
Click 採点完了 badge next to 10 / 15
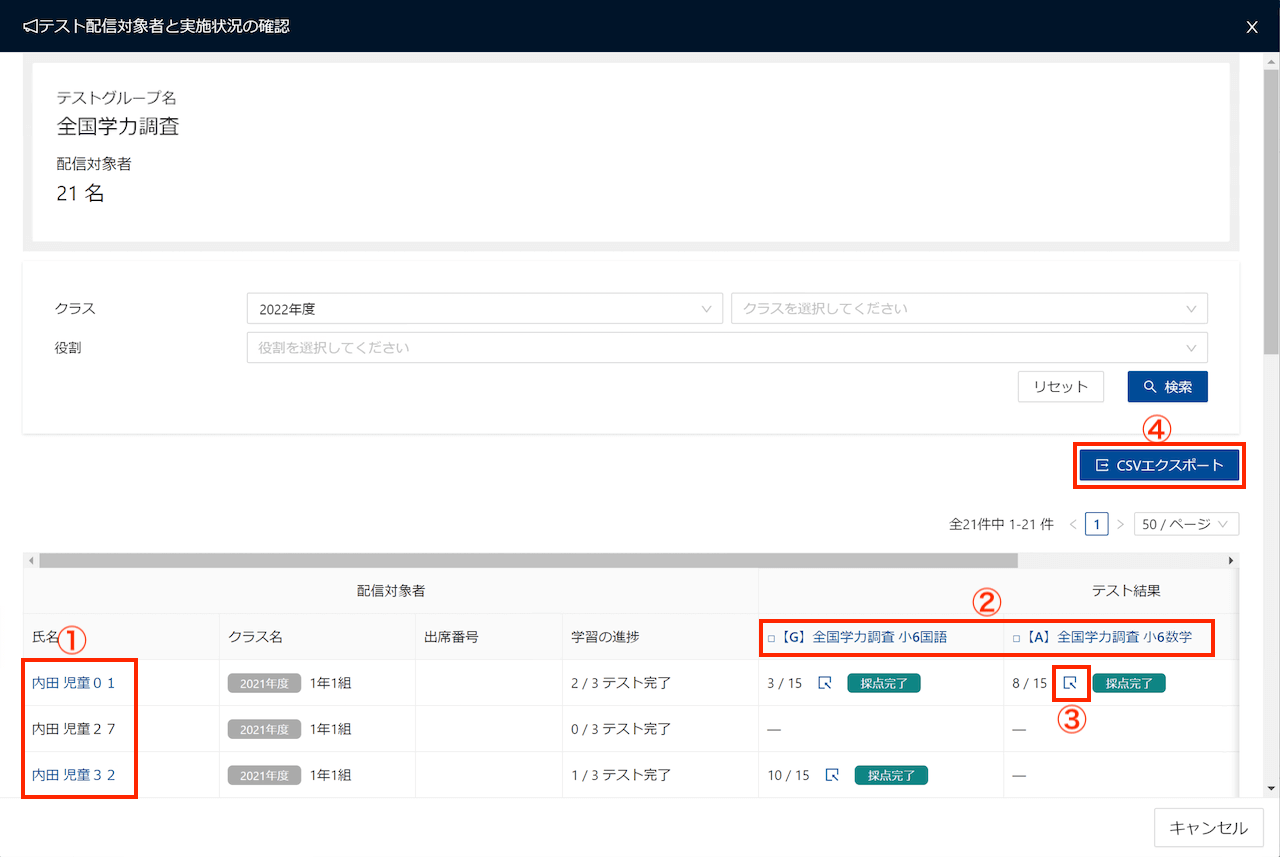tap(891, 775)
